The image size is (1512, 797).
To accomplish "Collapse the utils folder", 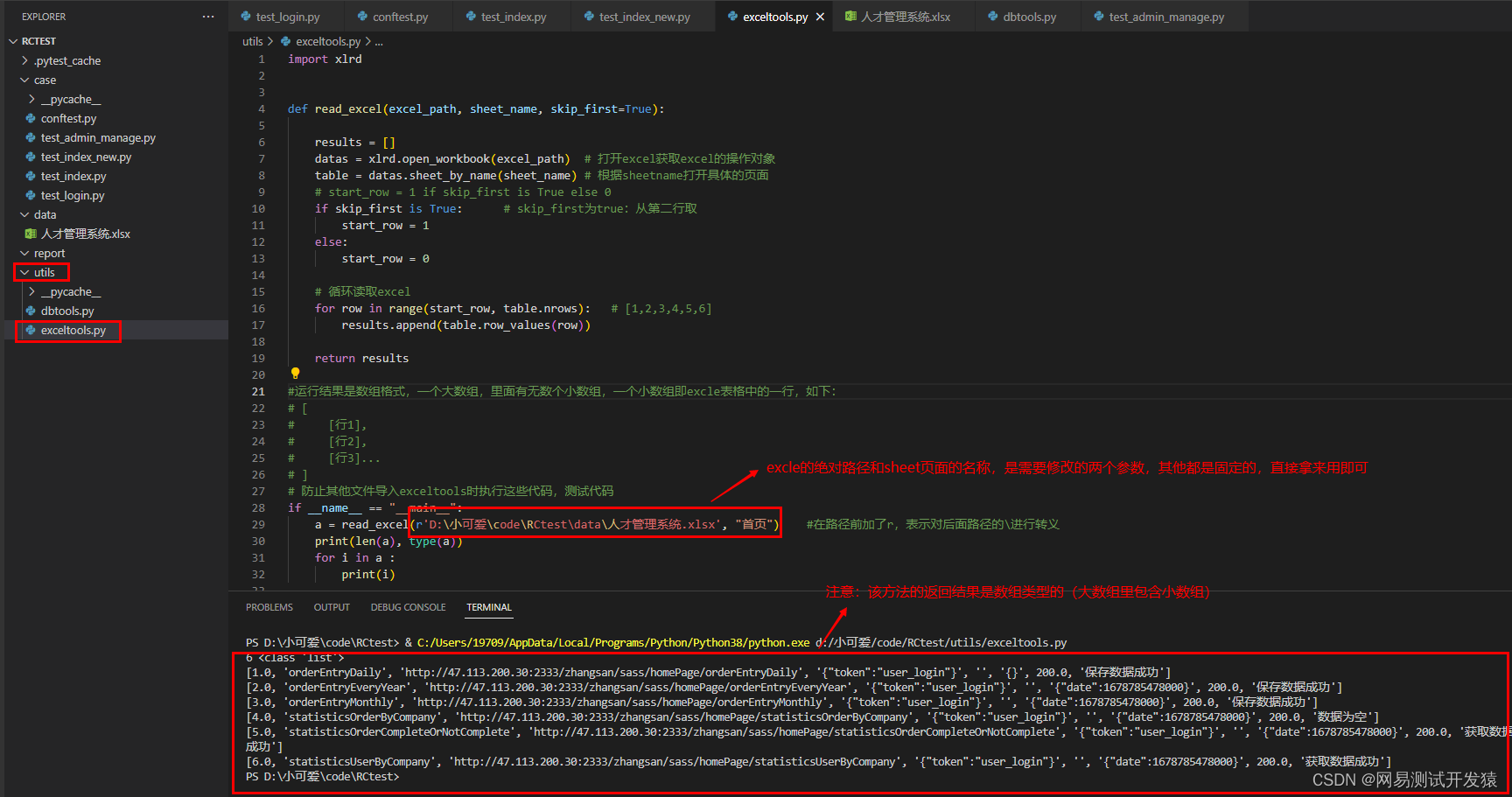I will click(24, 272).
